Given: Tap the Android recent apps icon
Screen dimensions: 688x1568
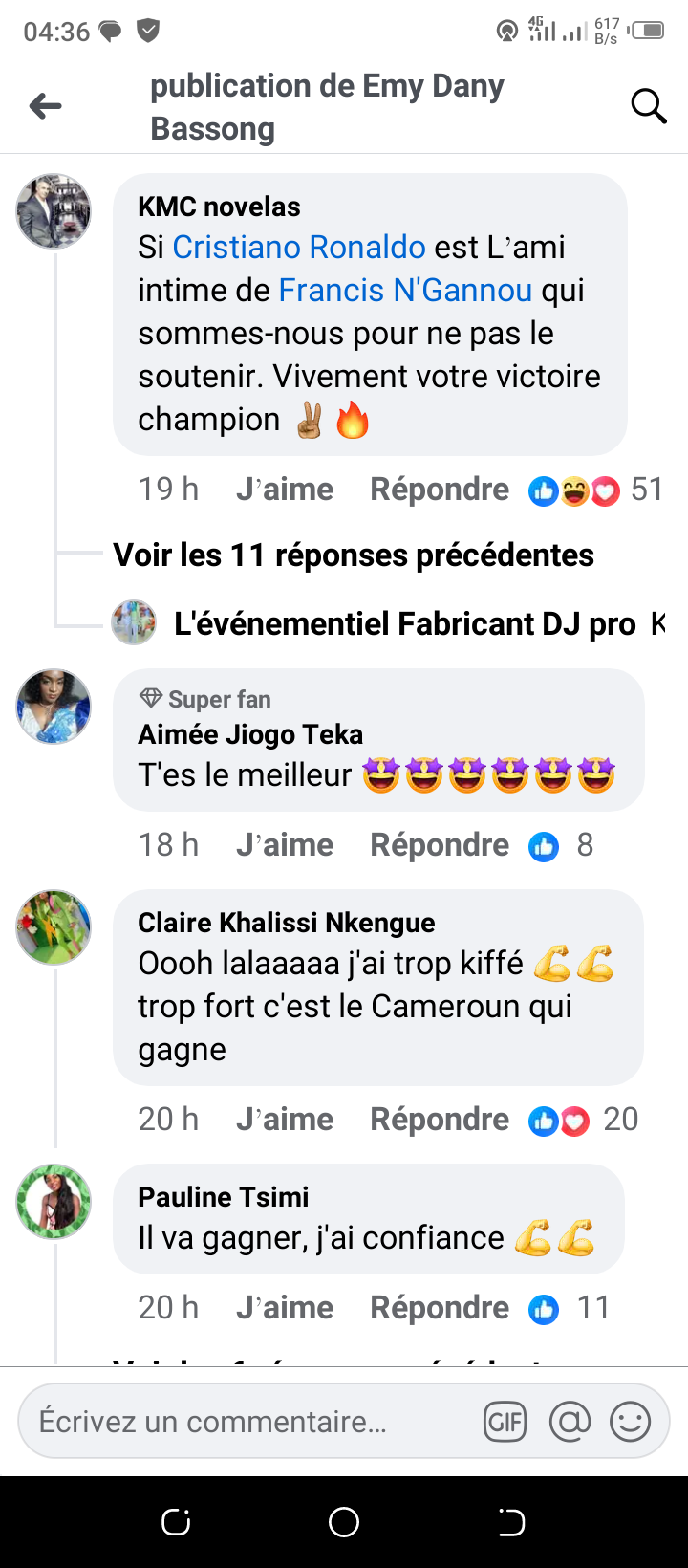Looking at the screenshot, I should (176, 1522).
